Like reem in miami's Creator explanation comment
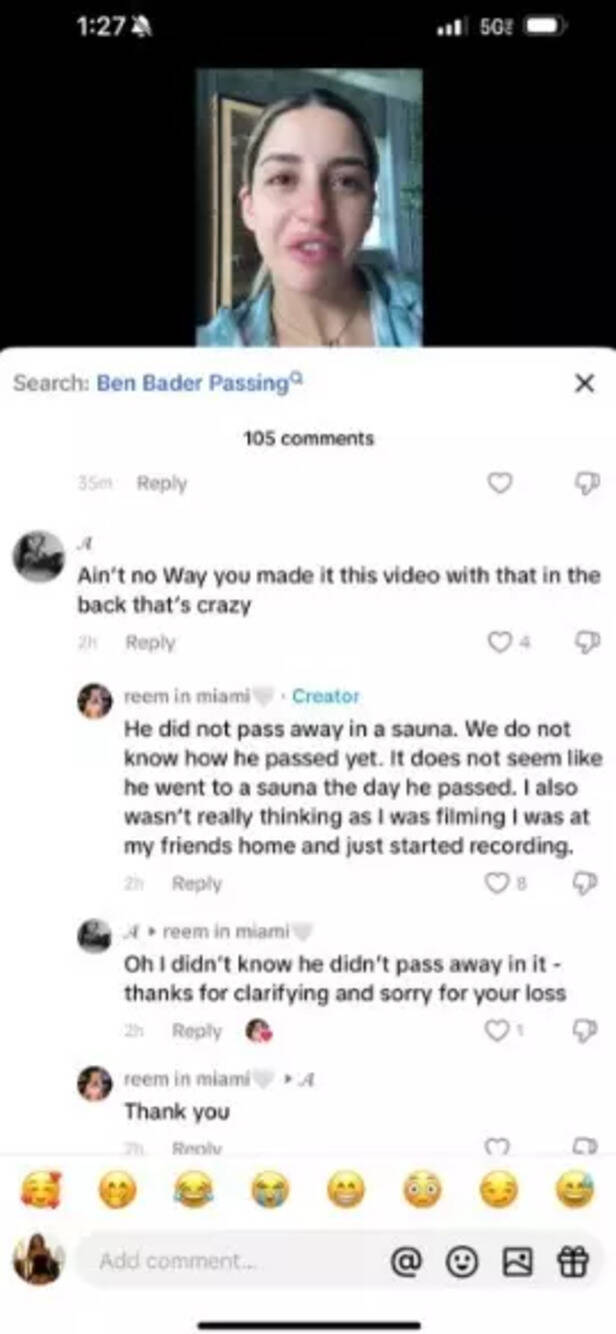616x1334 pixels. click(x=499, y=881)
